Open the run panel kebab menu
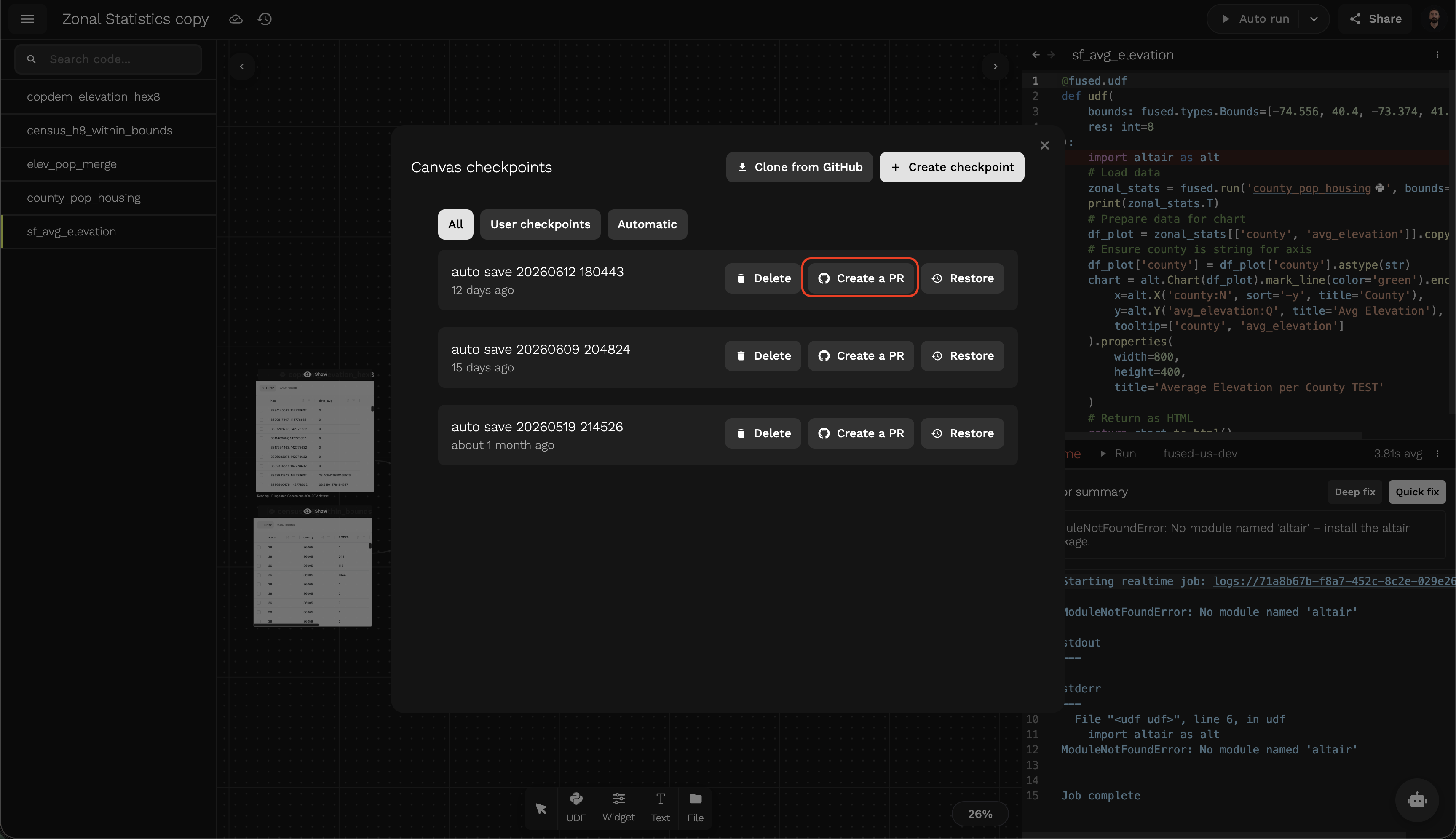The width and height of the screenshot is (1456, 839). tap(1437, 454)
